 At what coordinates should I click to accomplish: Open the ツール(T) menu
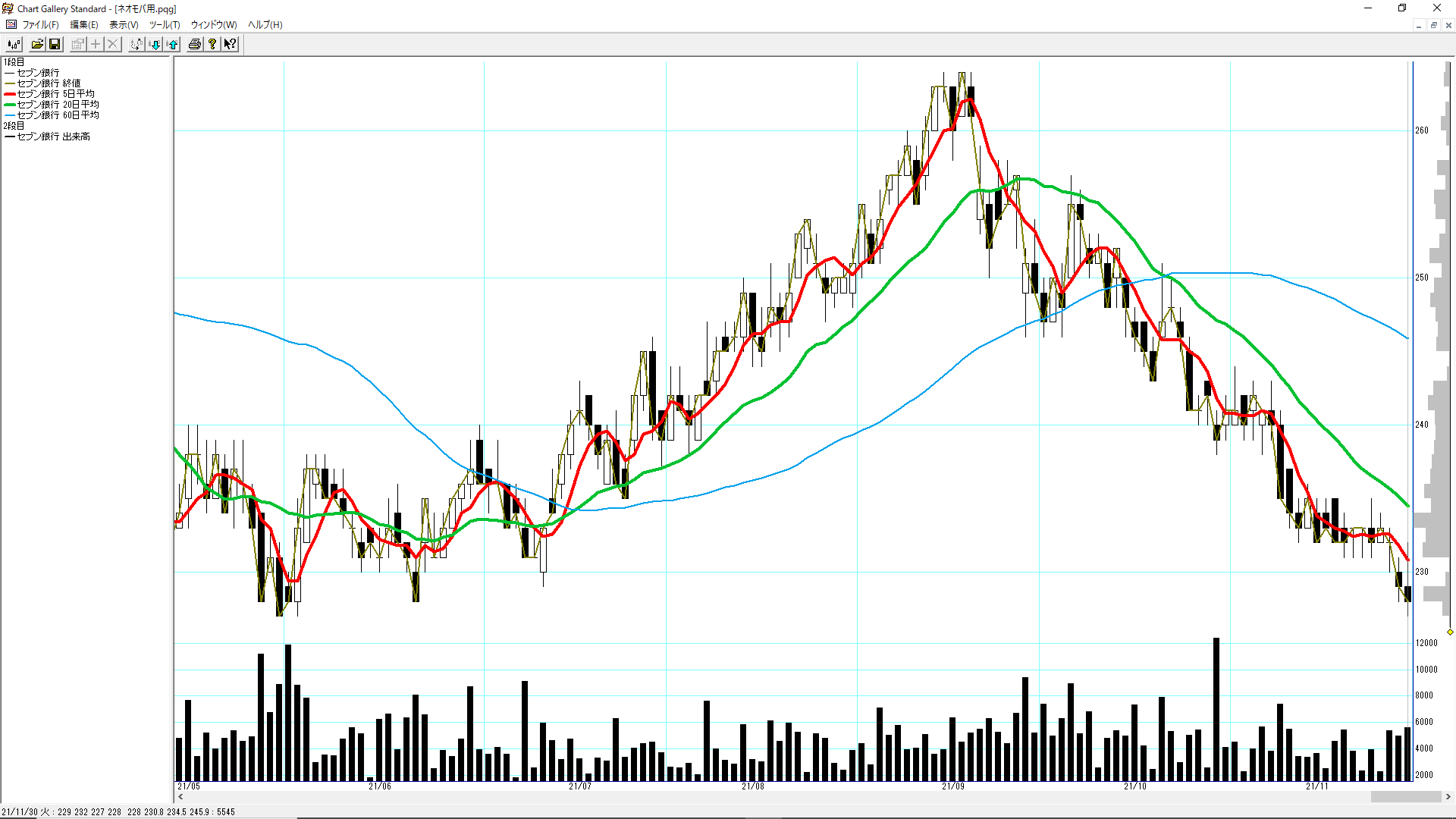pos(165,25)
